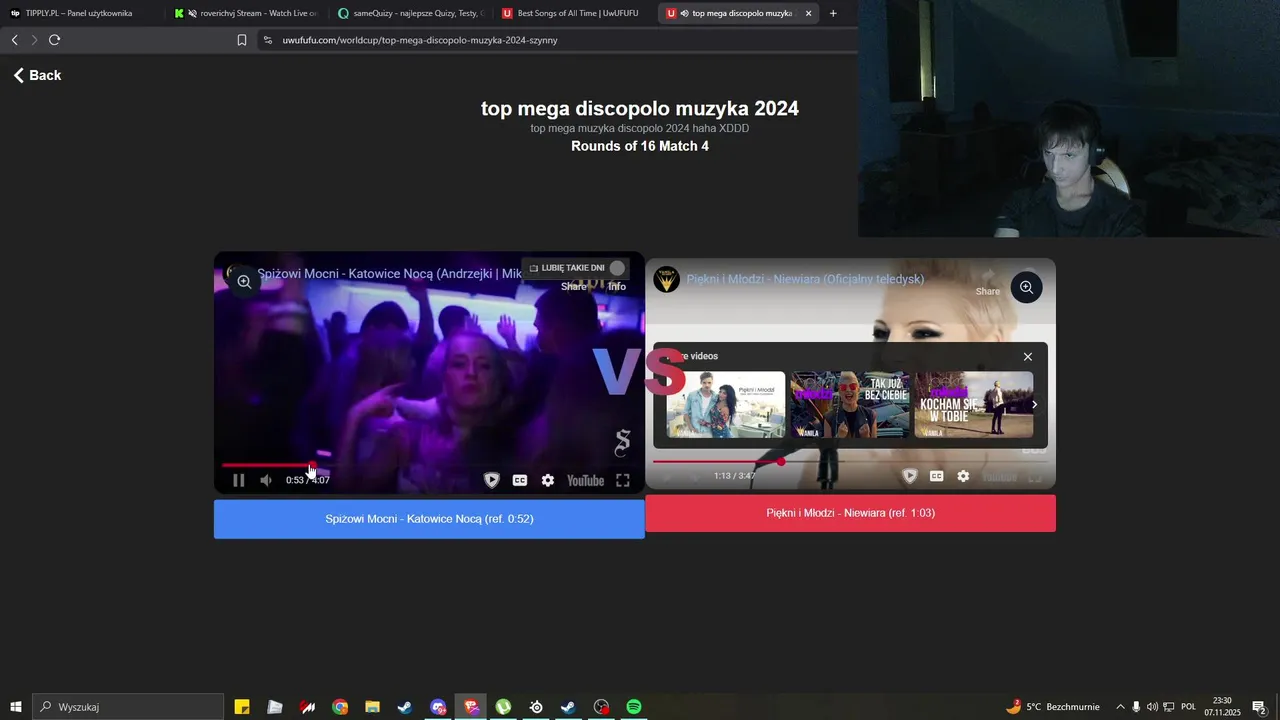Open the Spiżowi Mocni video title link

tap(390, 273)
